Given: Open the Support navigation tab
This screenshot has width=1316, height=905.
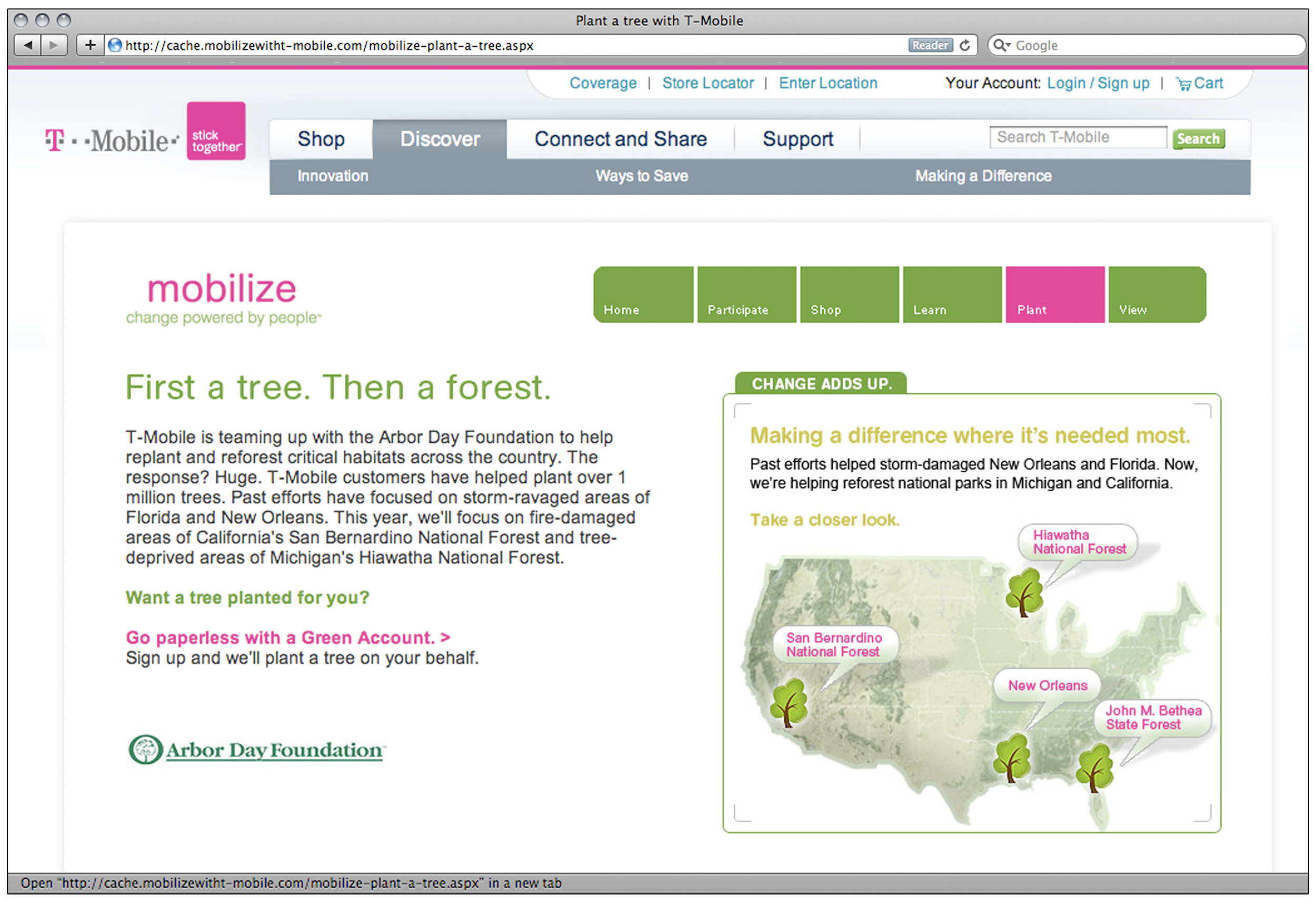Looking at the screenshot, I should click(797, 139).
